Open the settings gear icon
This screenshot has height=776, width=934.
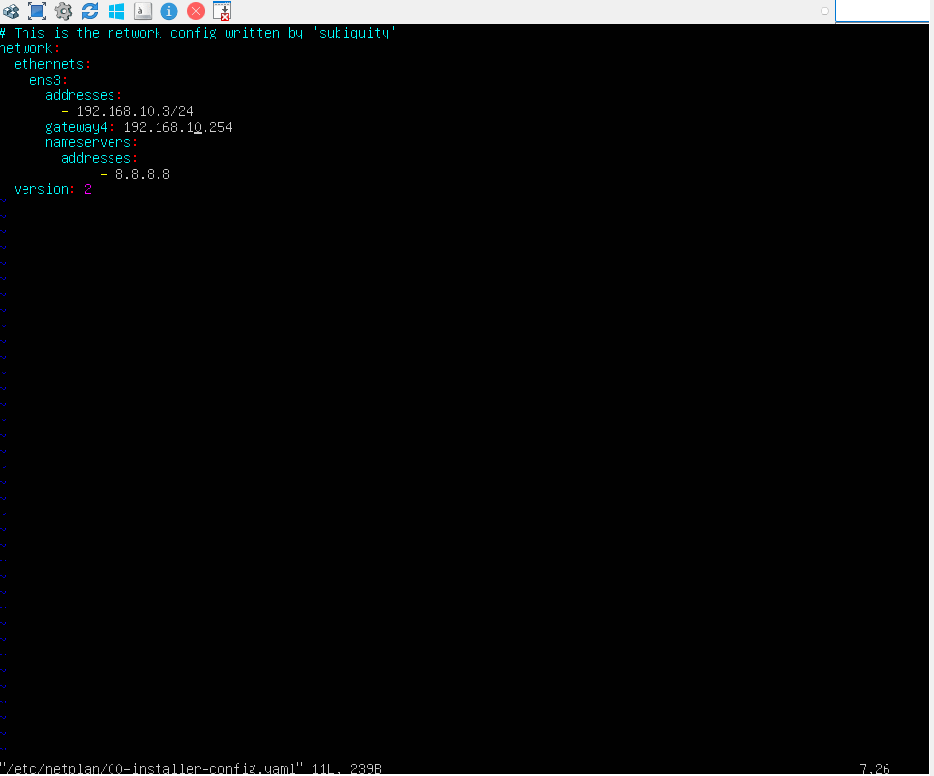click(63, 11)
